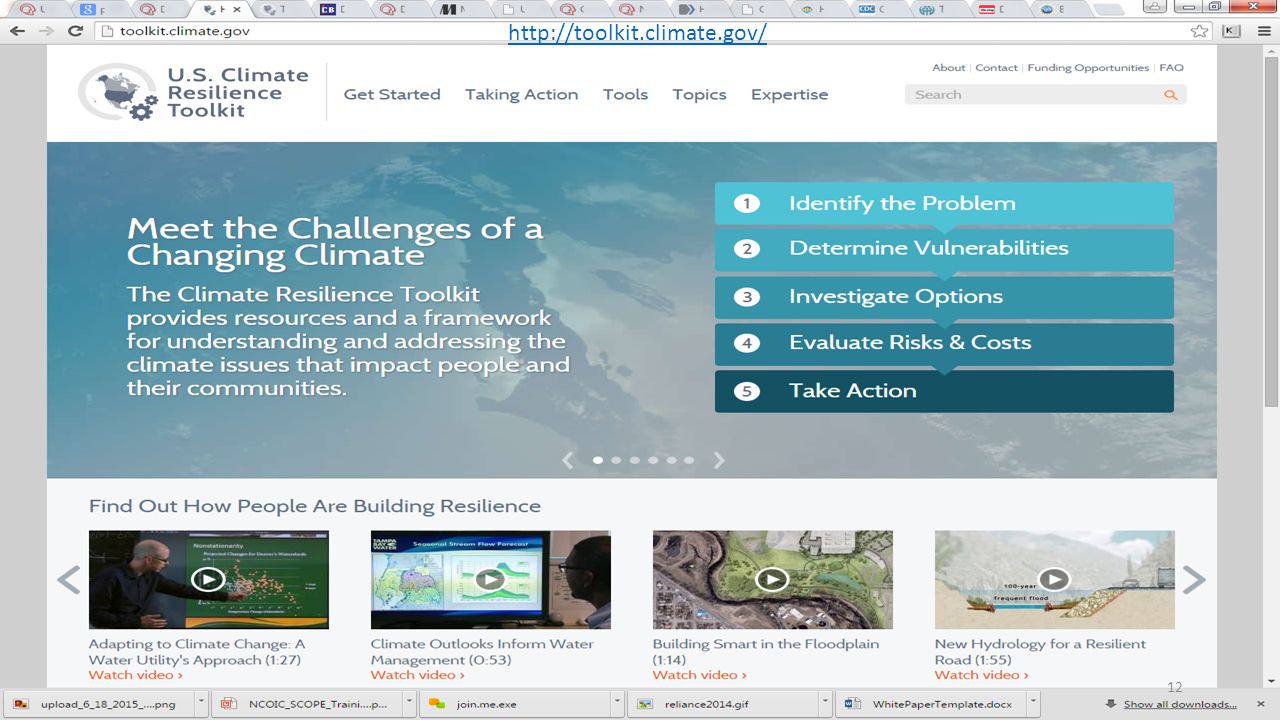Open the Tools menu item
Image resolution: width=1280 pixels, height=720 pixels.
tap(625, 94)
